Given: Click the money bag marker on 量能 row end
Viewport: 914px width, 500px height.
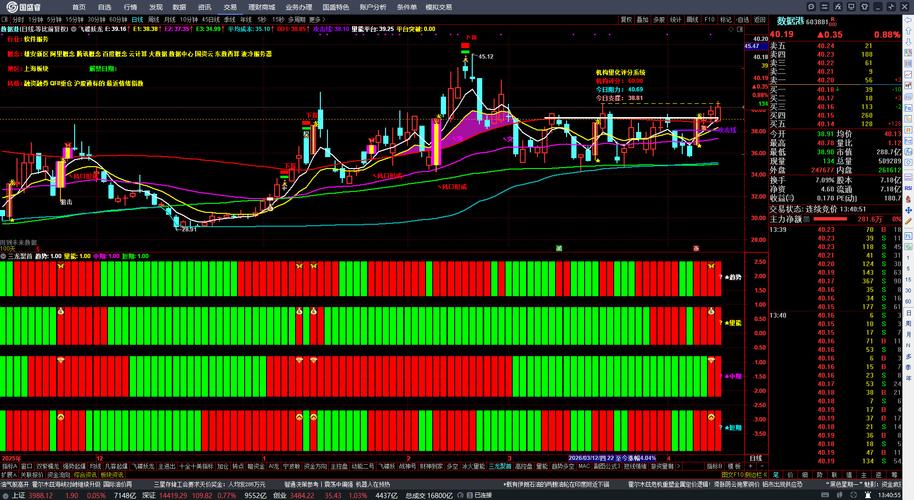Looking at the screenshot, I should coord(711,312).
